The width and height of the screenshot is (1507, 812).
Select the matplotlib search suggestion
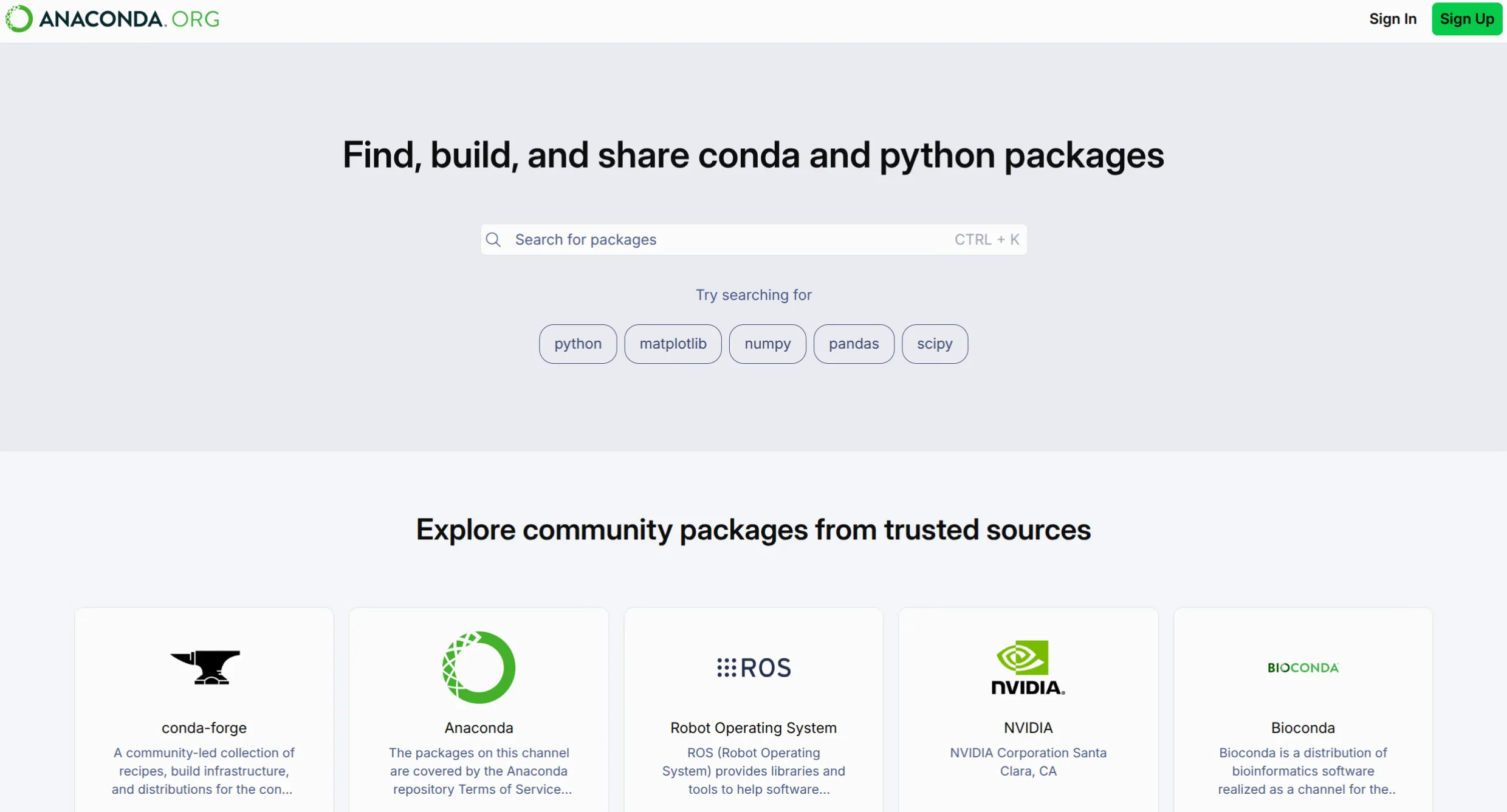tap(673, 344)
